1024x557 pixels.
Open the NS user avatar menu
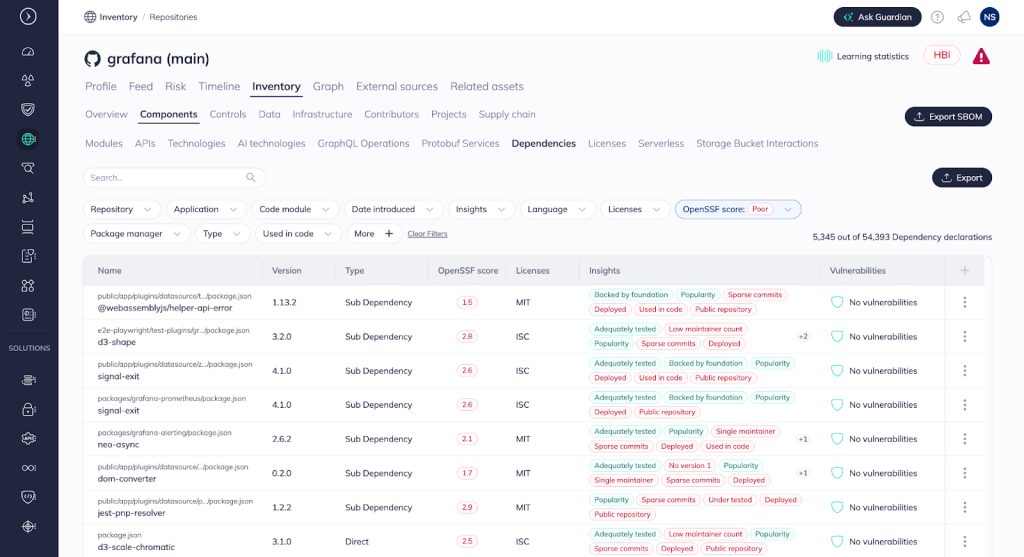pos(989,17)
